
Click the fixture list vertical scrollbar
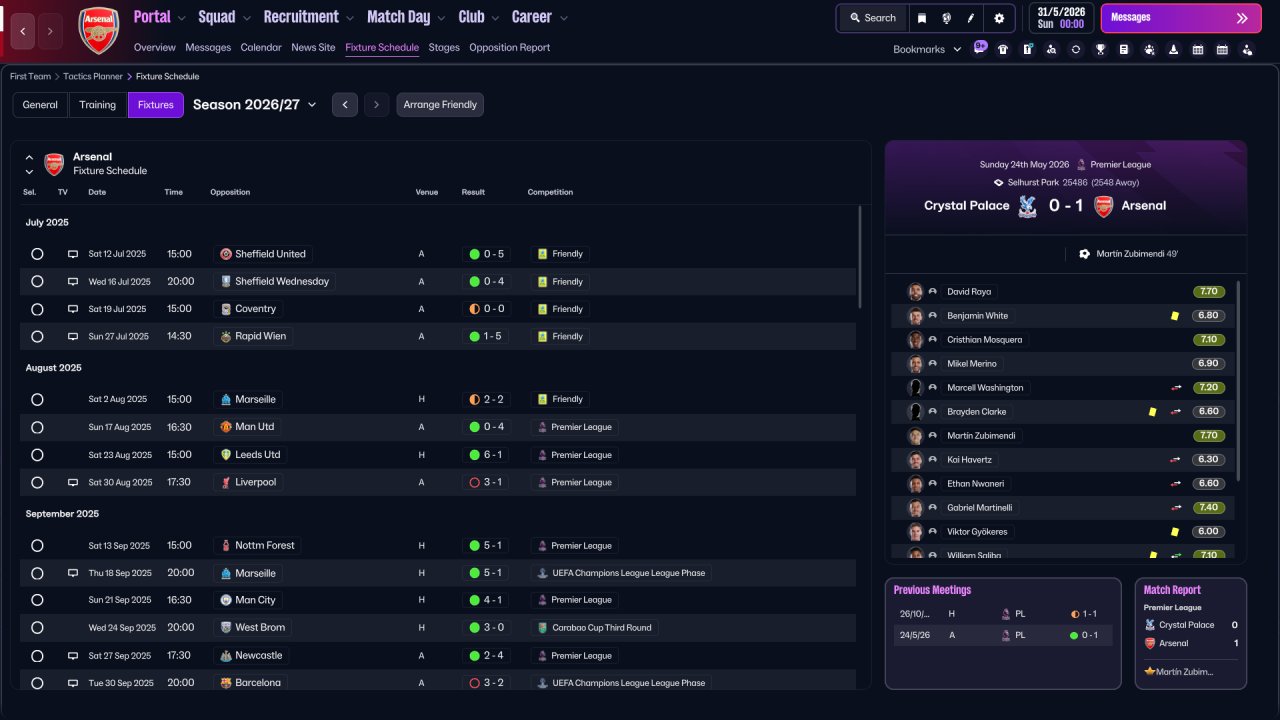pos(860,256)
